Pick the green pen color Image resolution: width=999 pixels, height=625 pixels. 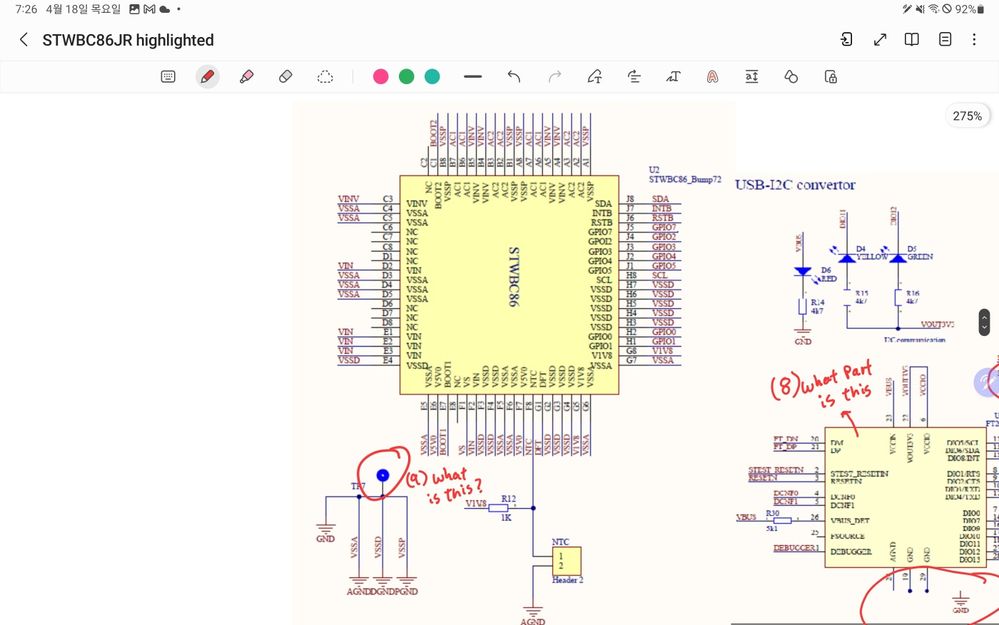pyautogui.click(x=406, y=77)
